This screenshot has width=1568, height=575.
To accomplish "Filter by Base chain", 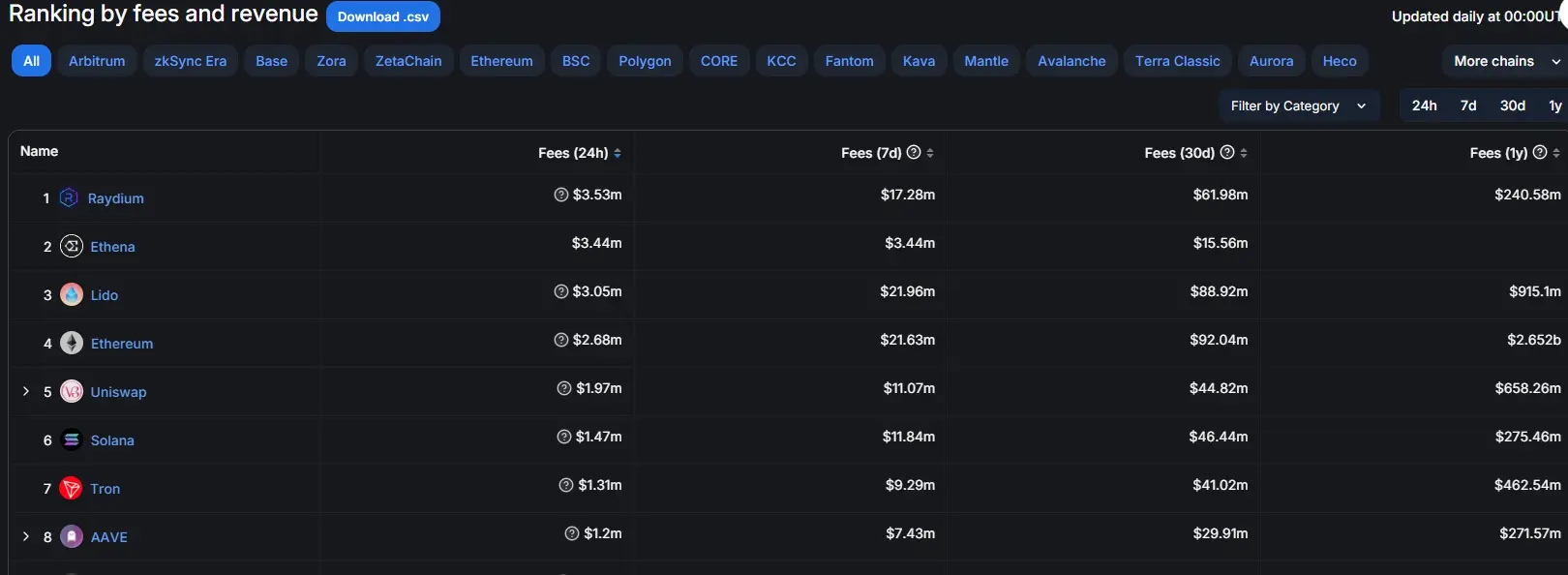I will tap(272, 61).
